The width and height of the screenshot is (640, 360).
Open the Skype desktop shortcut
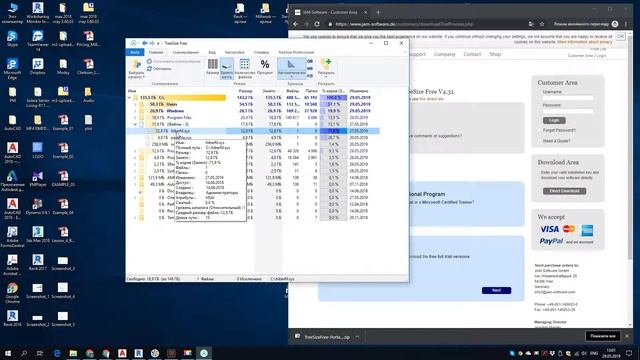click(x=12, y=39)
